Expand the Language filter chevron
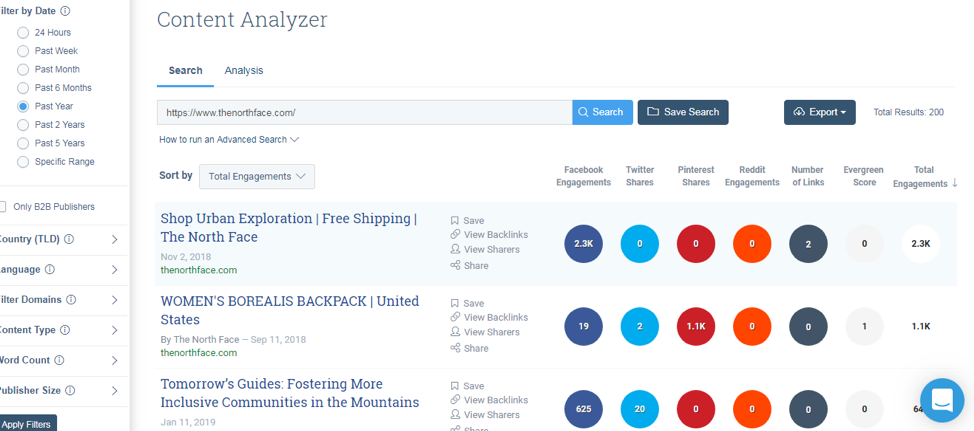Screen dimensions: 974x431 pyautogui.click(x=114, y=270)
